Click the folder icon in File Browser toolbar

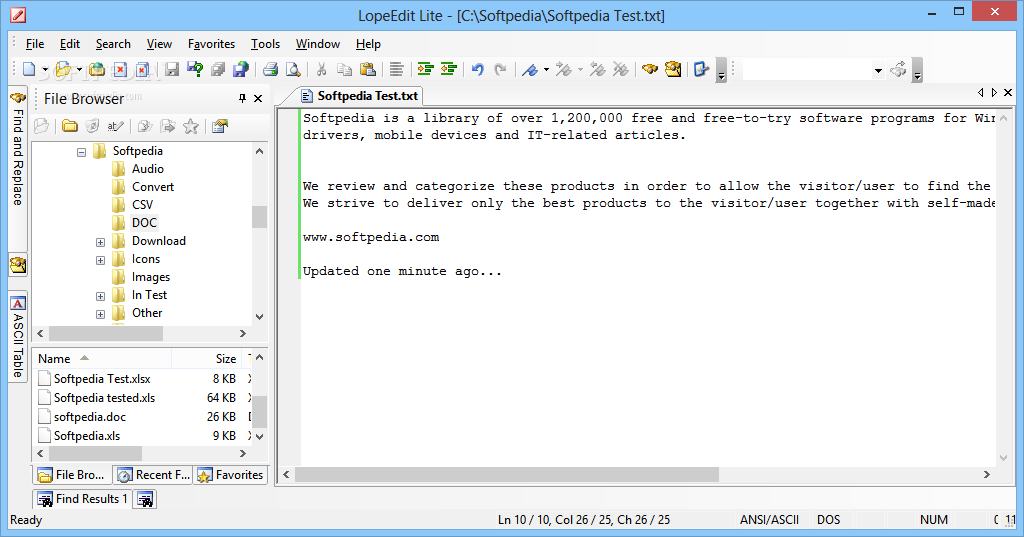(70, 126)
